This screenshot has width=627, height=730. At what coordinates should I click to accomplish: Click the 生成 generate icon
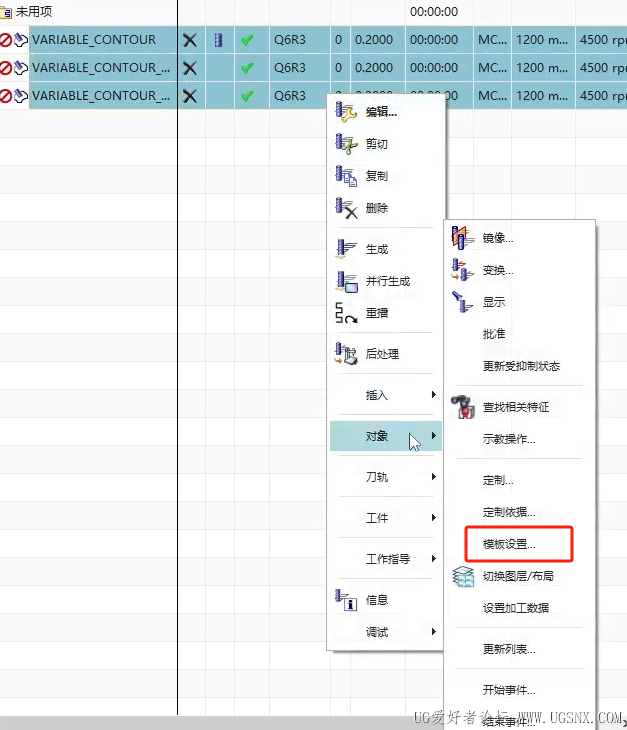pos(346,249)
